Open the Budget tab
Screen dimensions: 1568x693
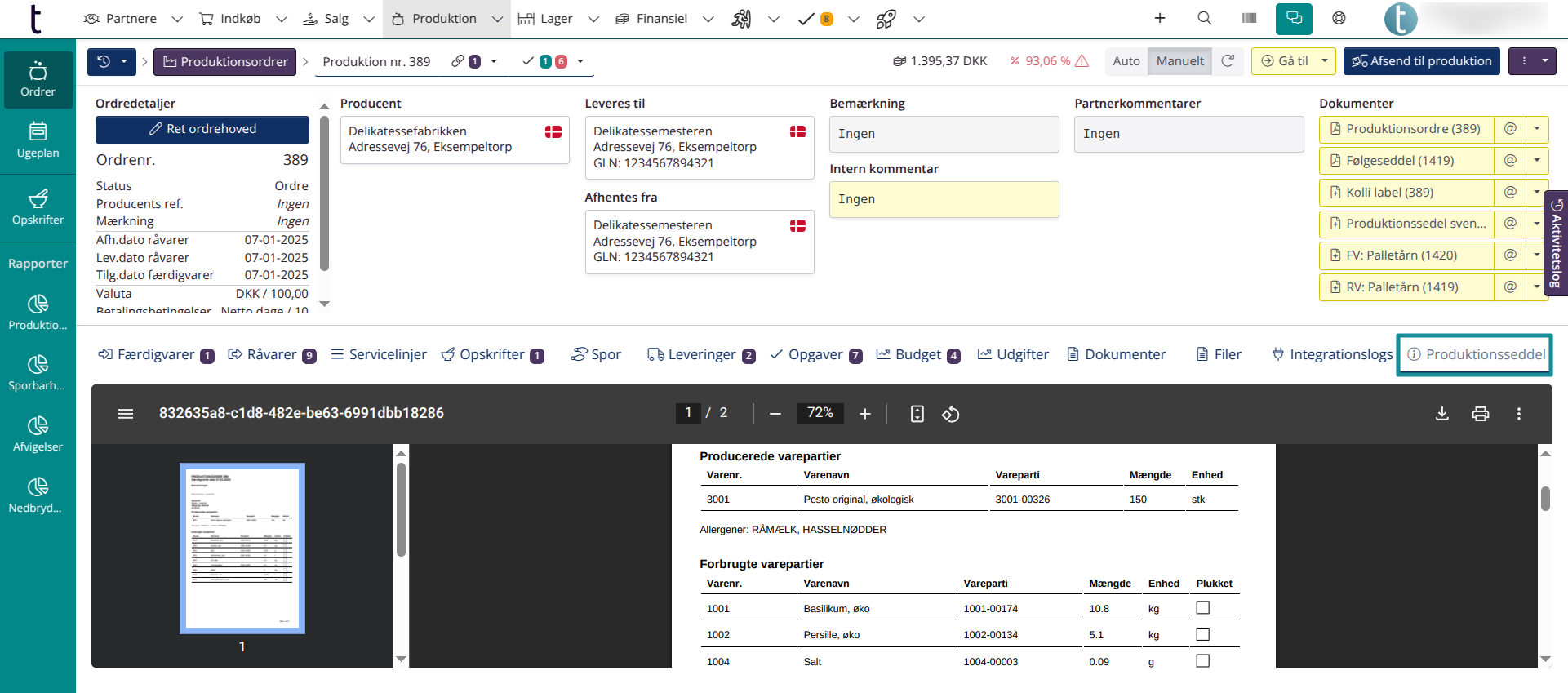[917, 354]
